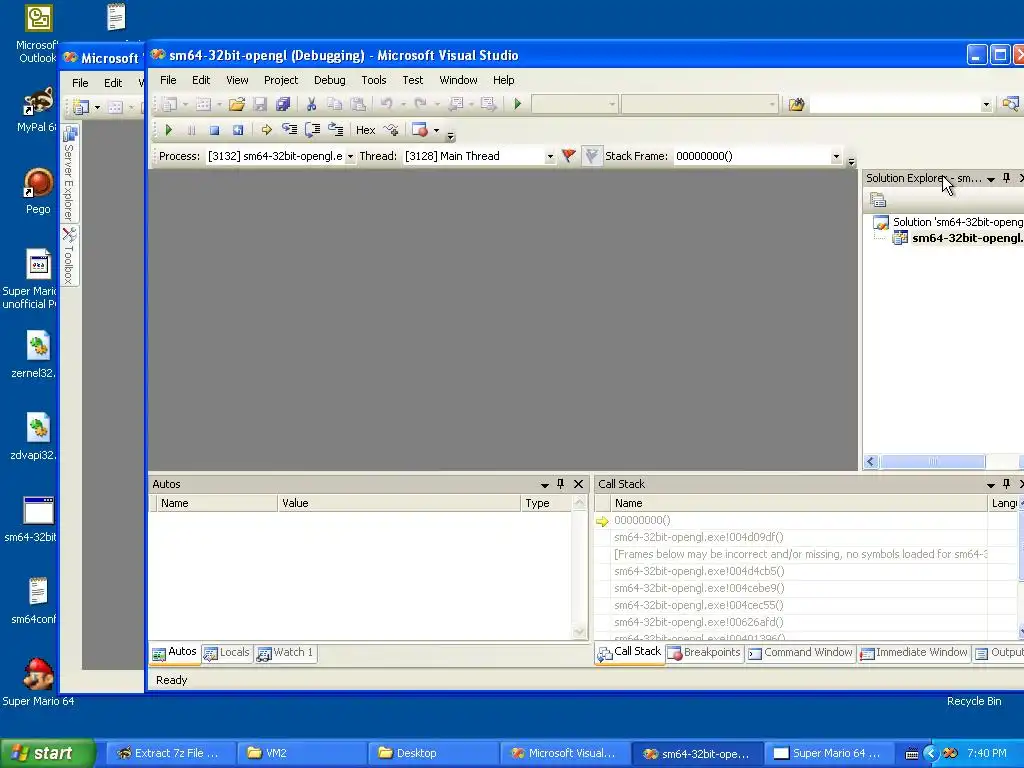The image size is (1024, 768).
Task: Click the Restart debugging icon
Action: tap(238, 130)
